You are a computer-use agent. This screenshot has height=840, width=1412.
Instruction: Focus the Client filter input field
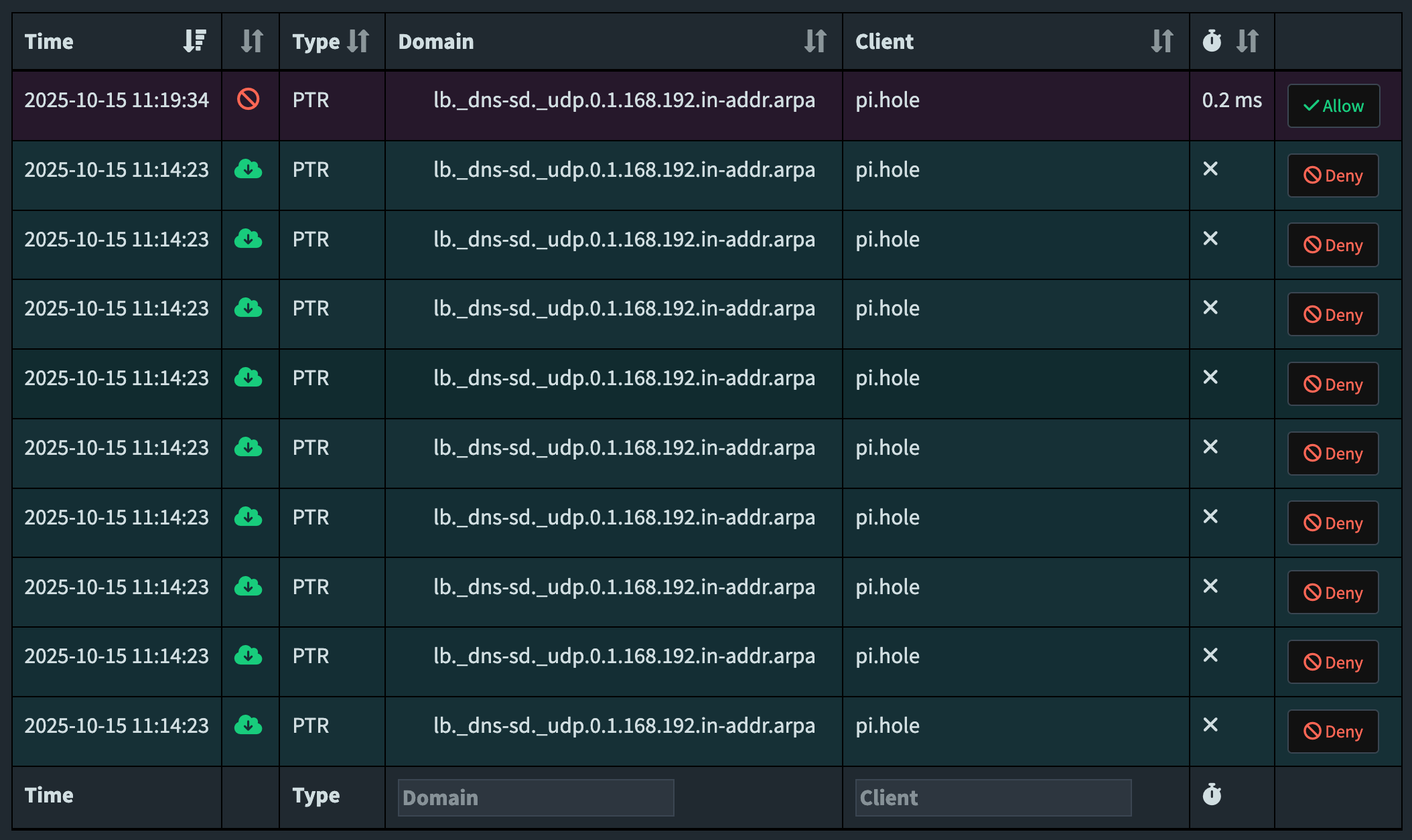pos(993,798)
